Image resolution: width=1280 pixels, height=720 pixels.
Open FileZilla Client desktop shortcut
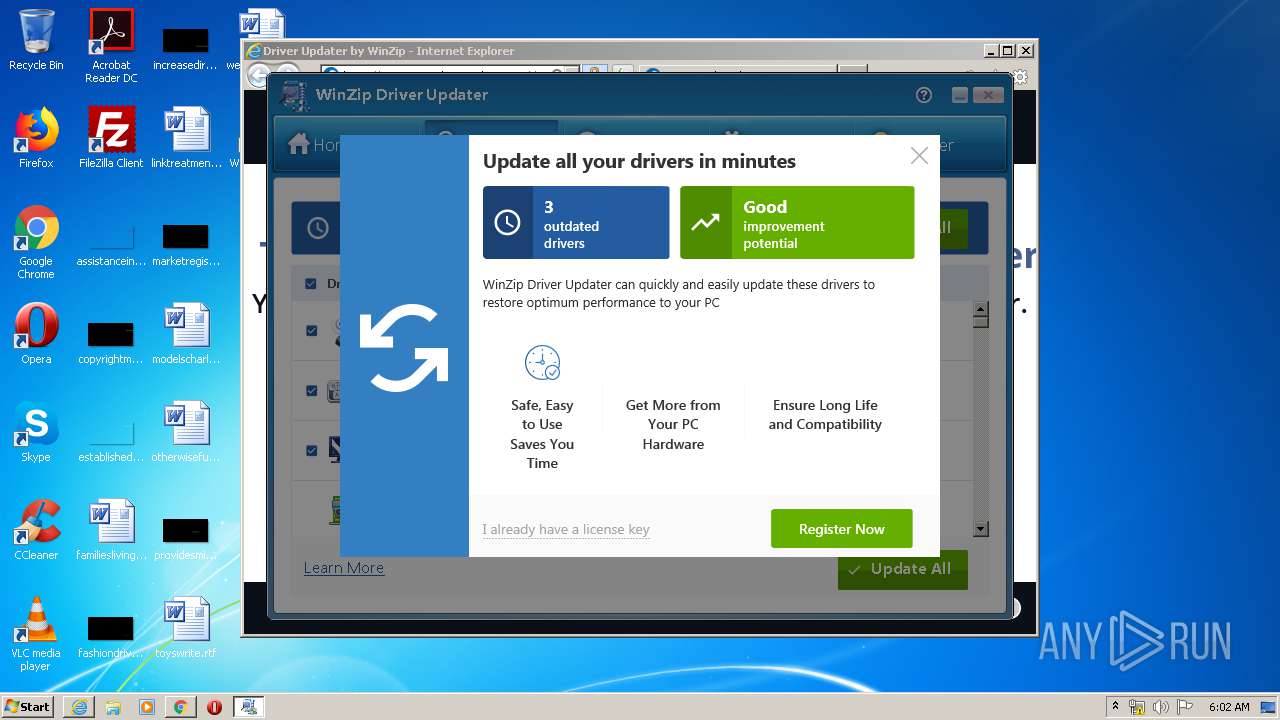[x=111, y=138]
